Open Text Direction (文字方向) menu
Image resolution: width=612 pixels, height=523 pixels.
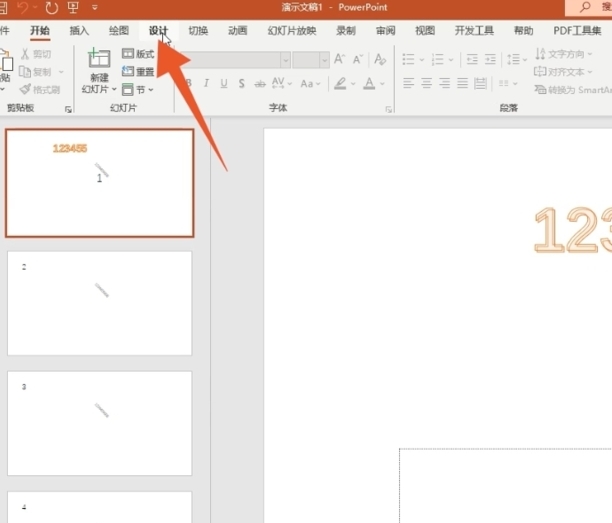[564, 54]
